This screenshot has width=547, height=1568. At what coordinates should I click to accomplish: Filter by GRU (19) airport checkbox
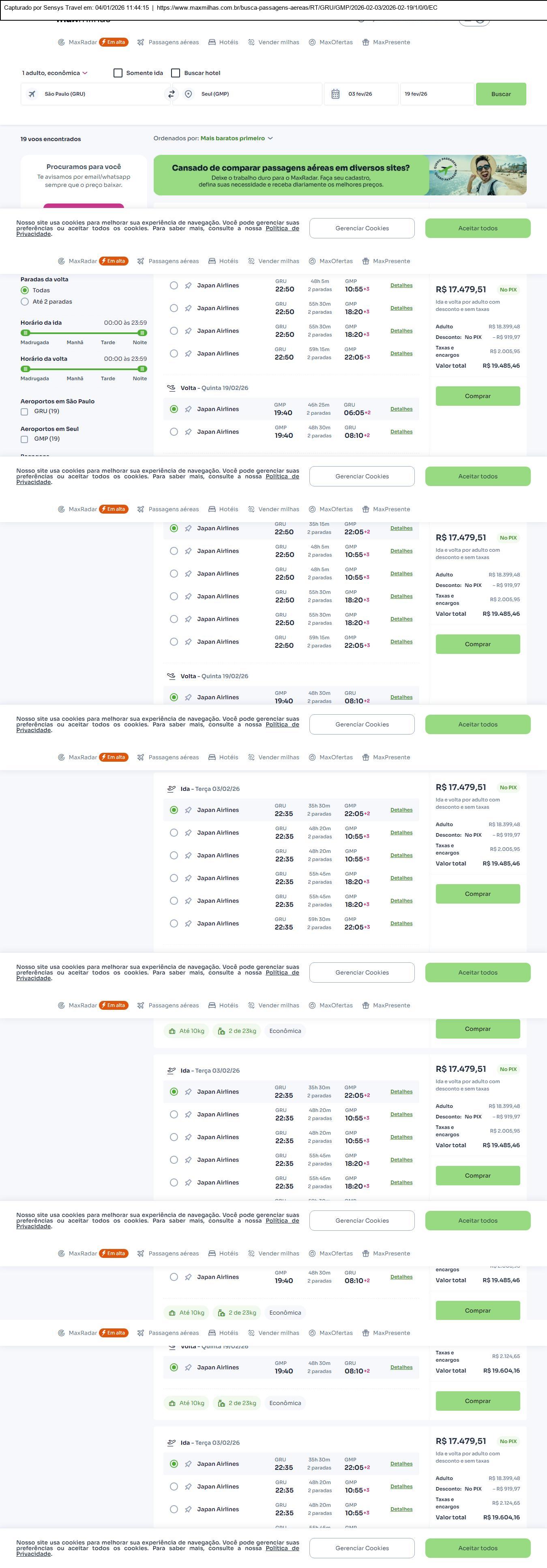tap(24, 411)
